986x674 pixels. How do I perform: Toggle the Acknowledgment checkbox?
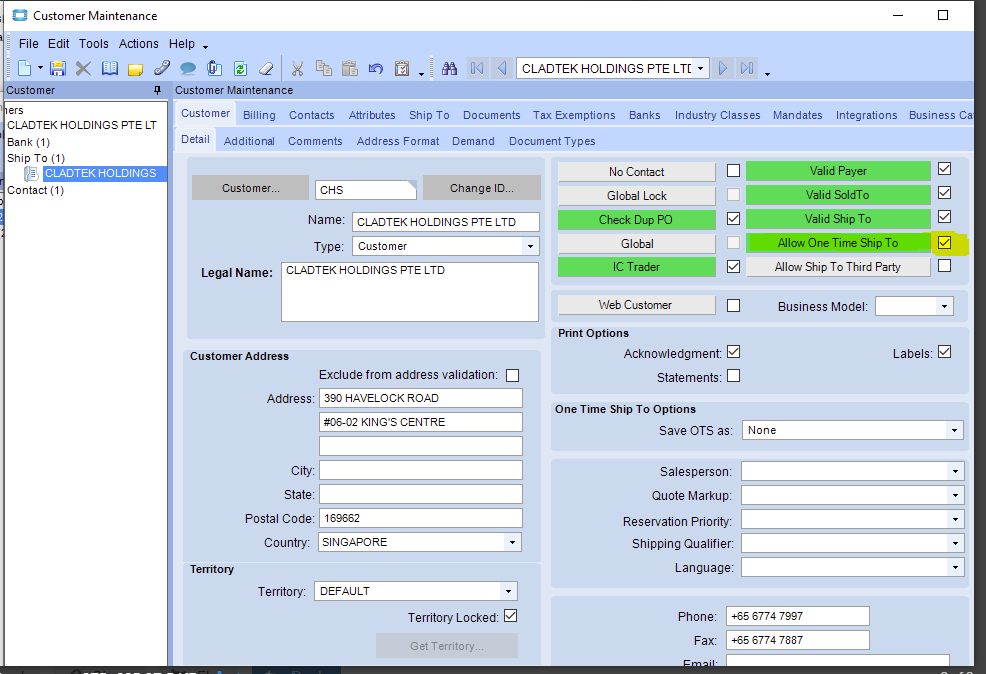click(733, 352)
